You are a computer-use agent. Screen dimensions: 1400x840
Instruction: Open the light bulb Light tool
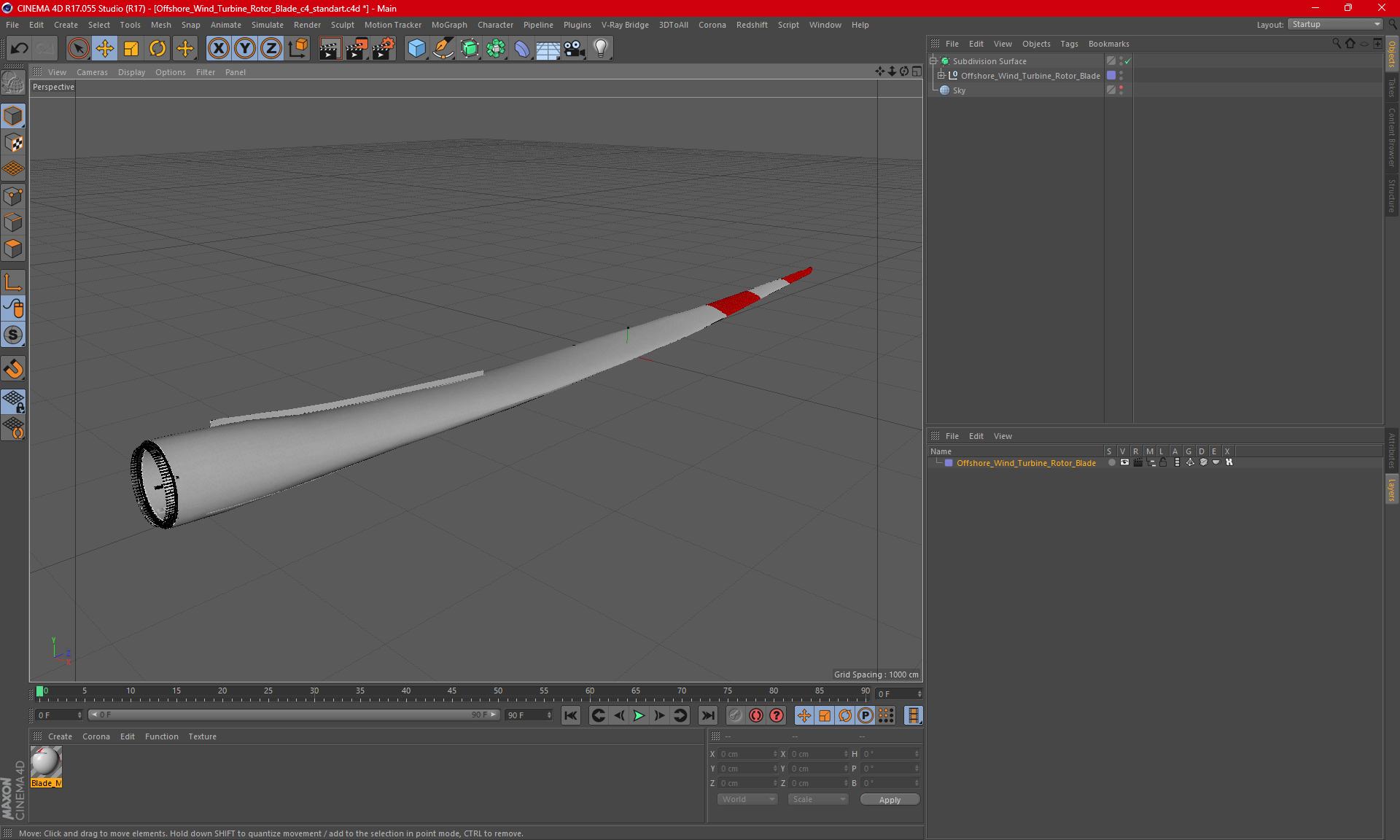(x=600, y=49)
